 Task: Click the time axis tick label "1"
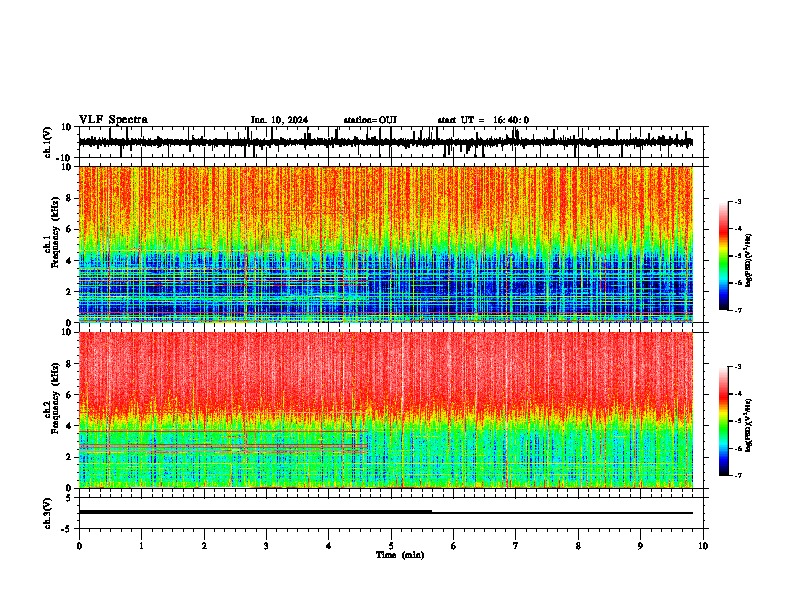[141, 546]
